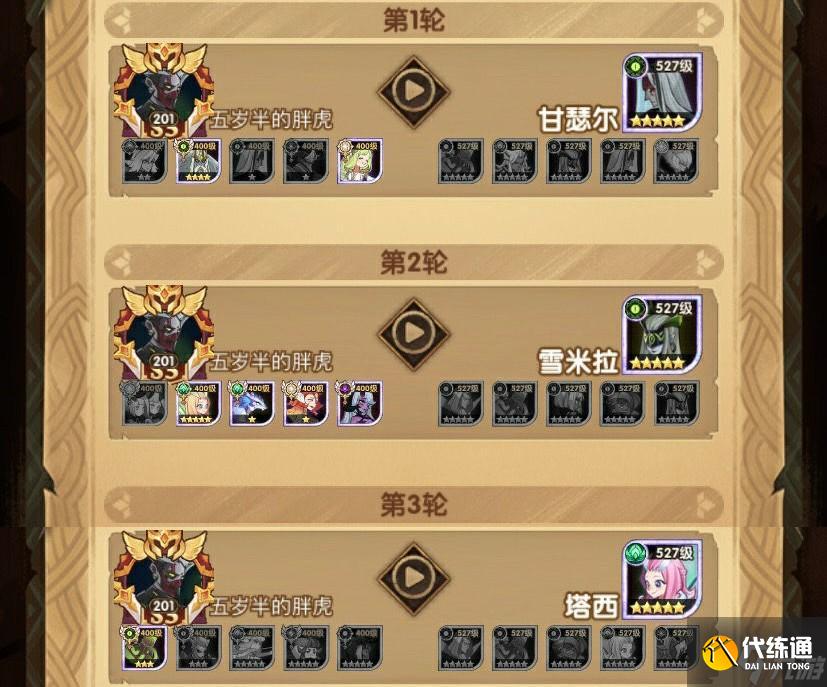Select red-haired hero in round 2
The image size is (827, 687).
[306, 403]
